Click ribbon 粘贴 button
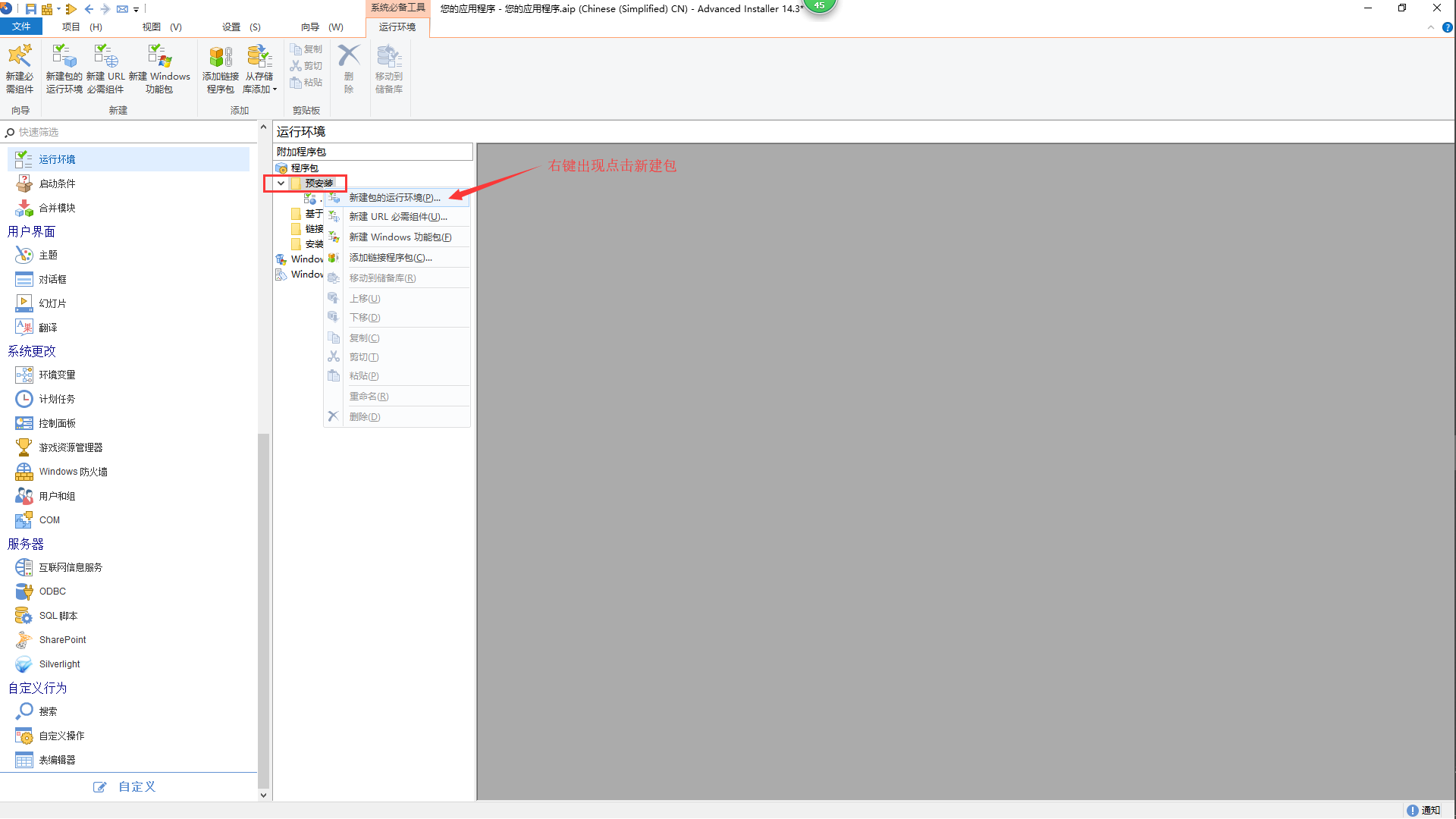Viewport: 1456px width, 819px height. [306, 83]
